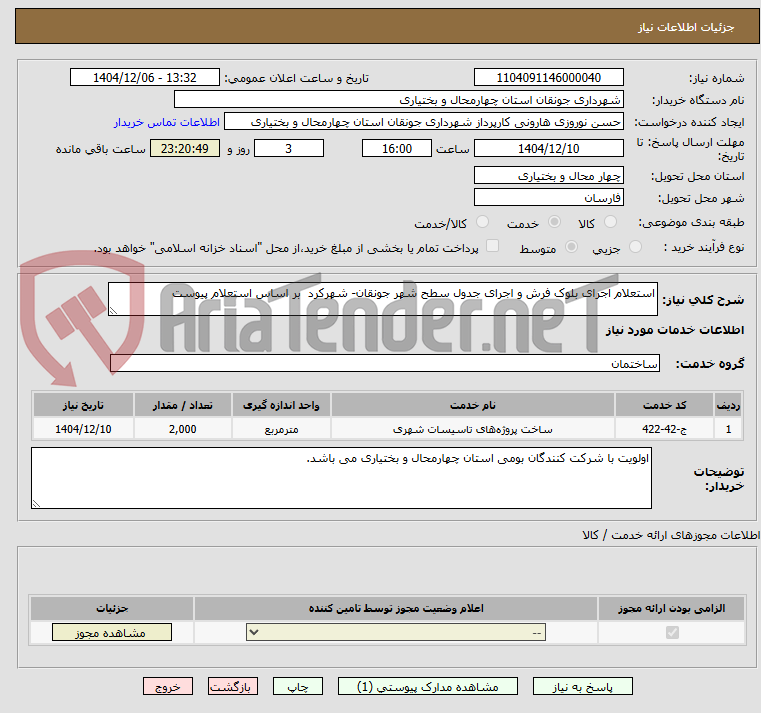Select the جزیی purchase type radio
Image resolution: width=761 pixels, height=713 pixels.
635,247
